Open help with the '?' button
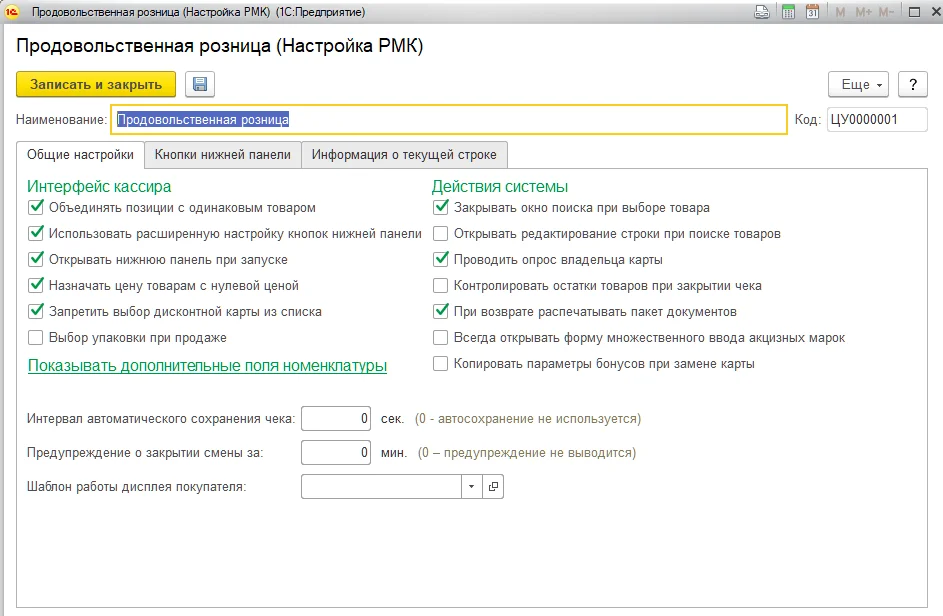Image resolution: width=943 pixels, height=616 pixels. (913, 84)
